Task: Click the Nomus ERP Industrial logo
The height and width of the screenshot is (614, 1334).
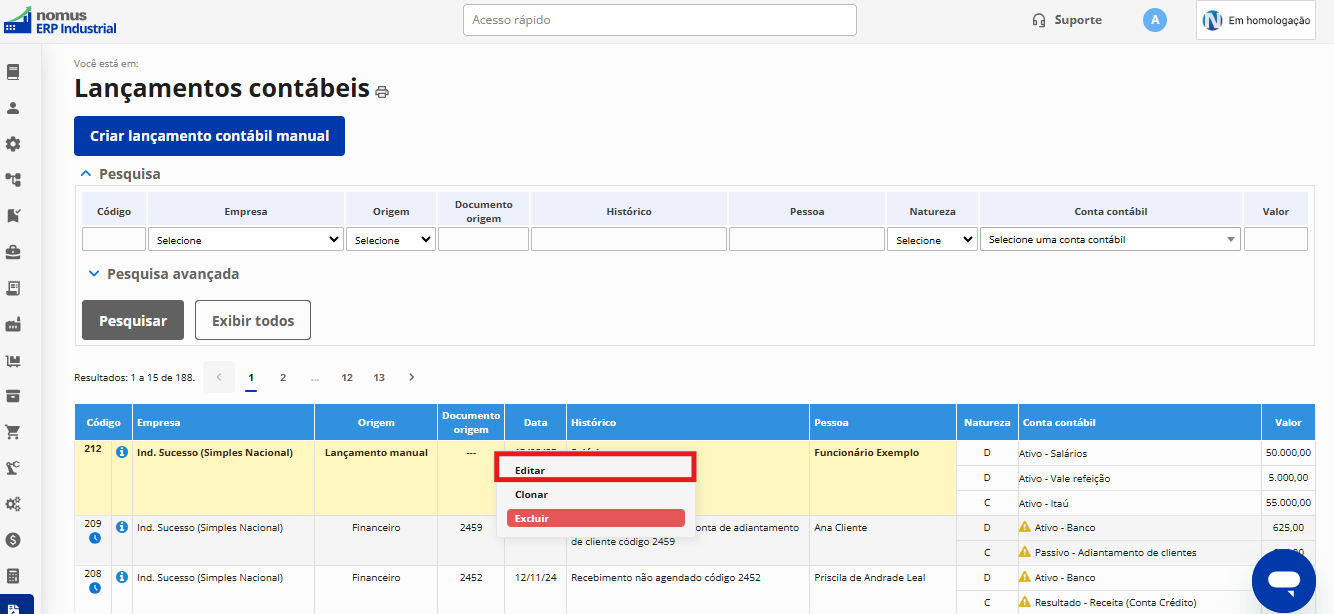Action: coord(60,20)
